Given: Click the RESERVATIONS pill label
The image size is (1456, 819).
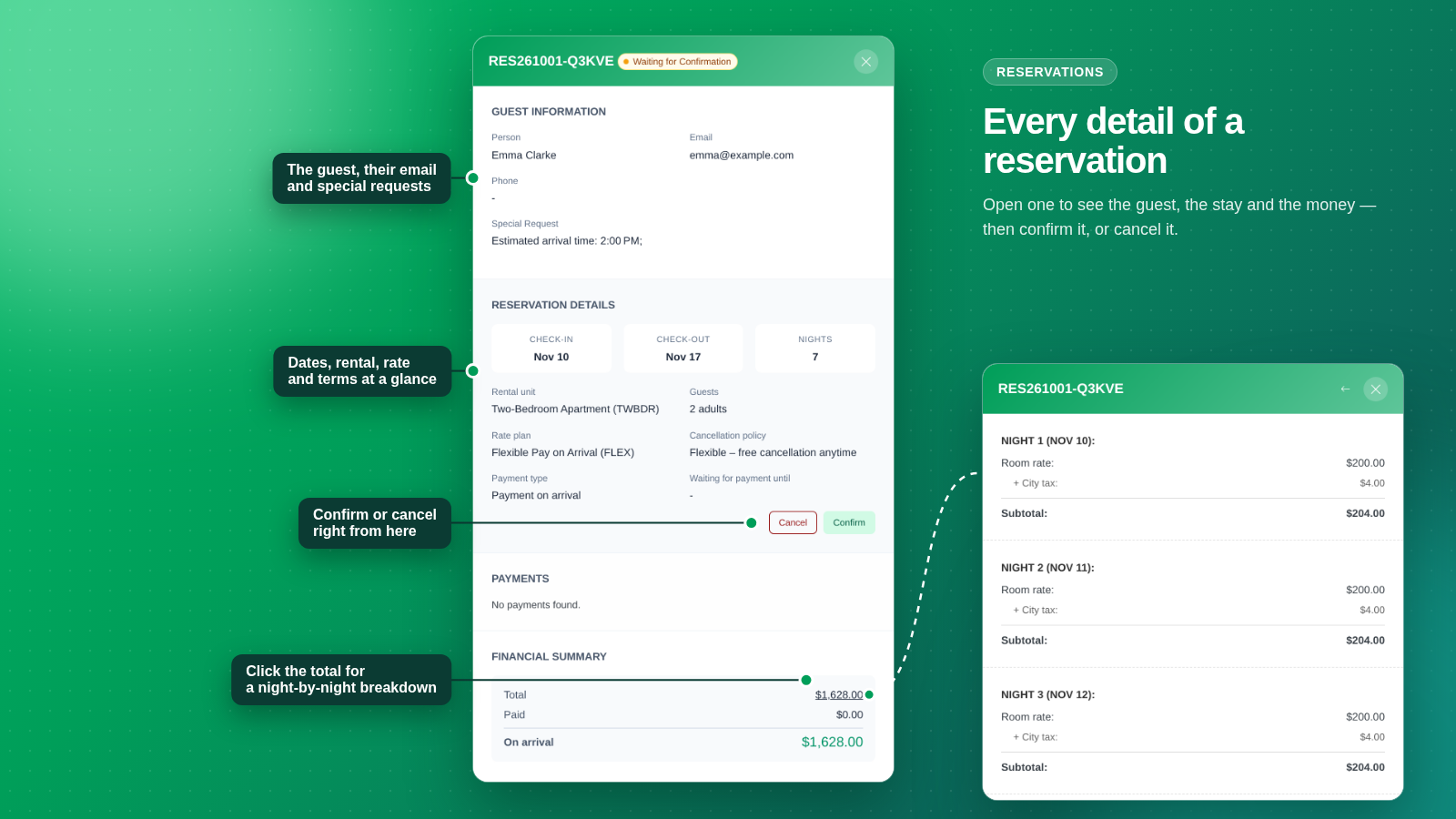Looking at the screenshot, I should point(1049,72).
